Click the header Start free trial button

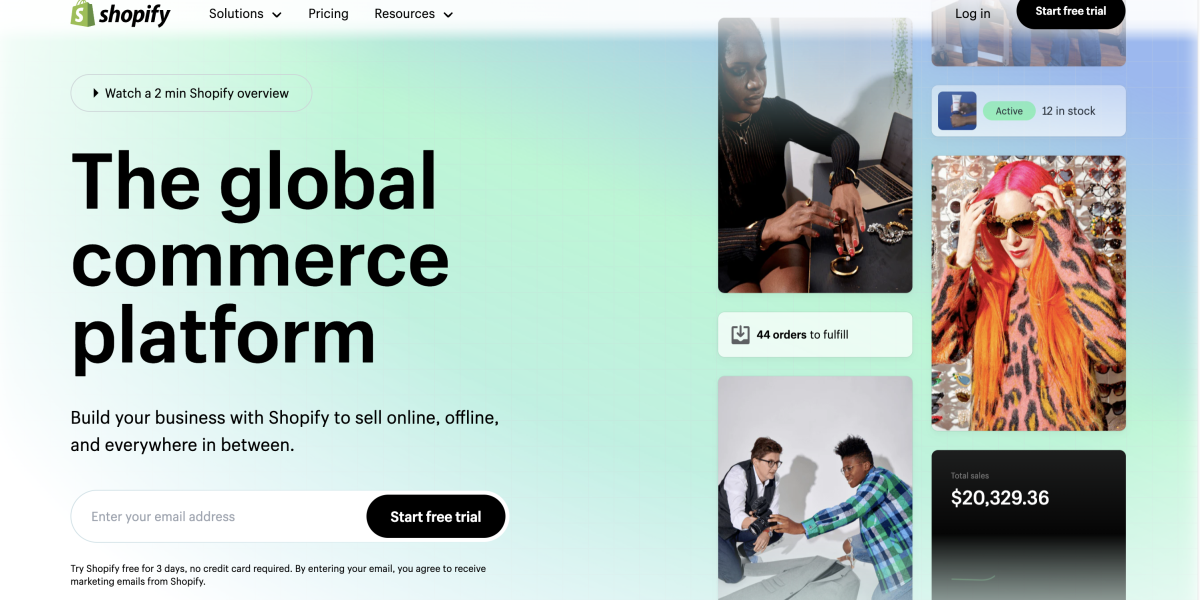pyautogui.click(x=1071, y=12)
